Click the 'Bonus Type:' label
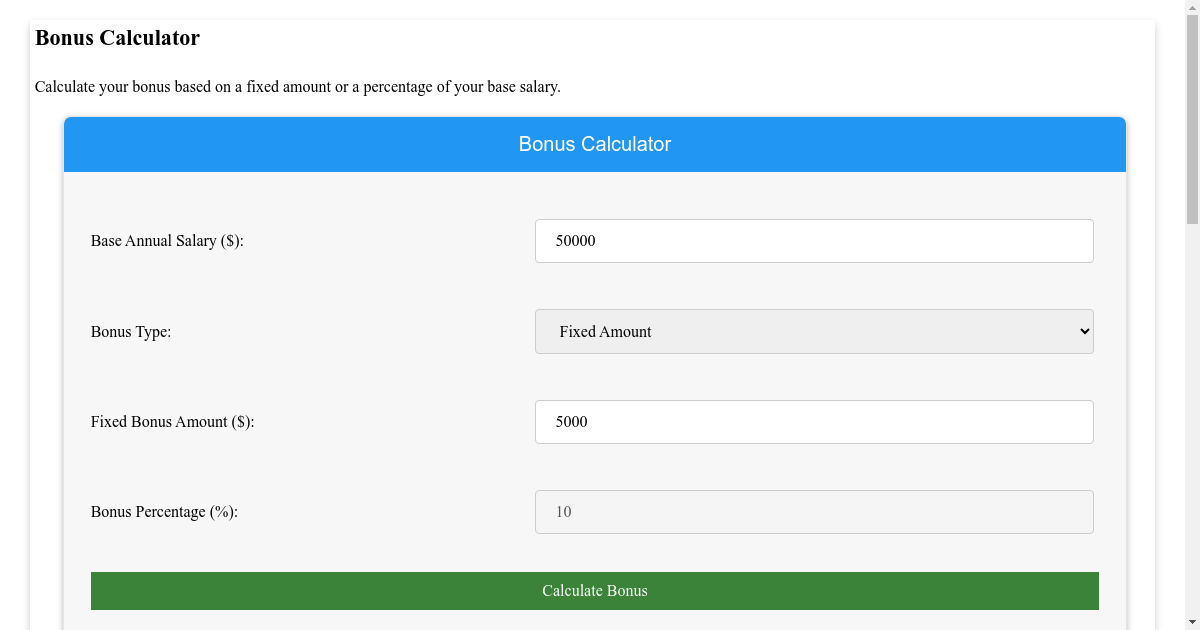 tap(130, 331)
